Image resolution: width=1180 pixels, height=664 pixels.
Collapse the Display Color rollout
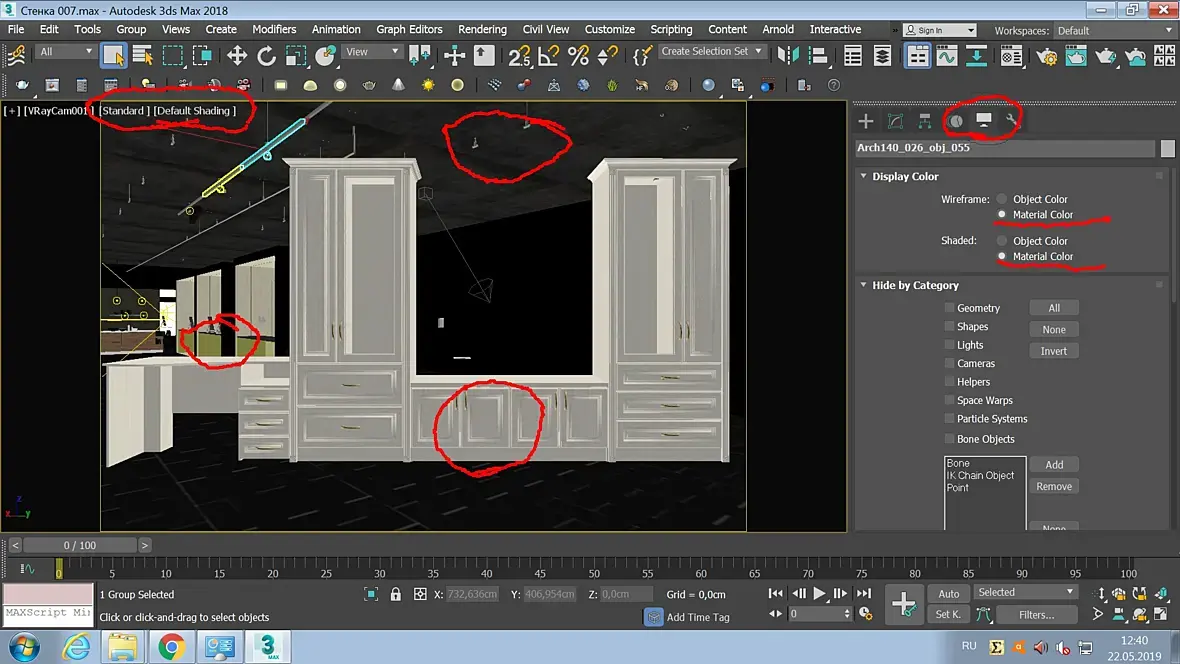point(904,176)
